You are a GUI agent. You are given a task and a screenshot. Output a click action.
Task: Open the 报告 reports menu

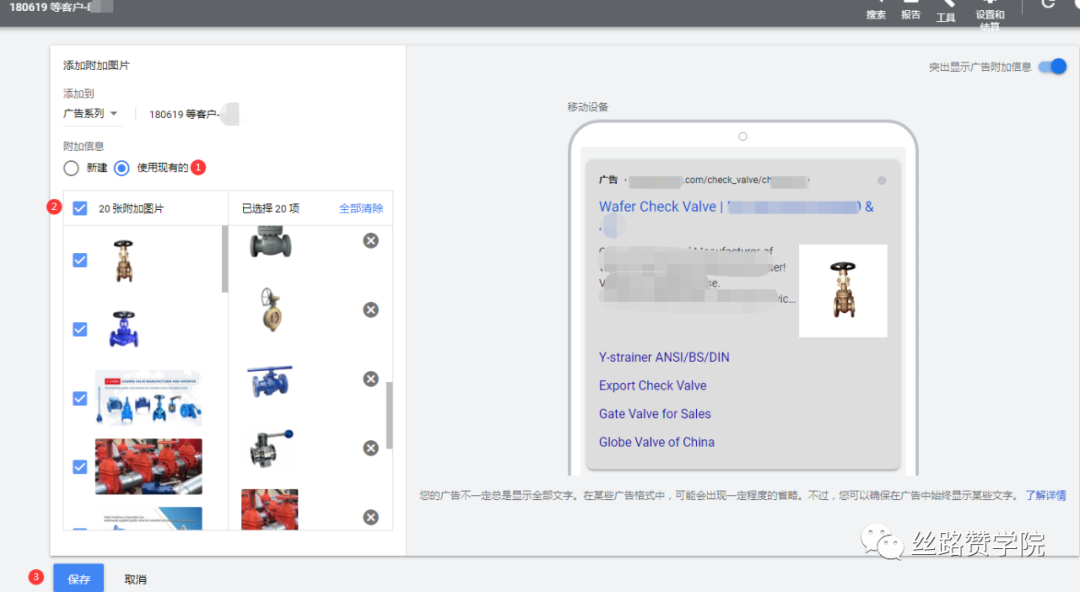click(x=911, y=10)
